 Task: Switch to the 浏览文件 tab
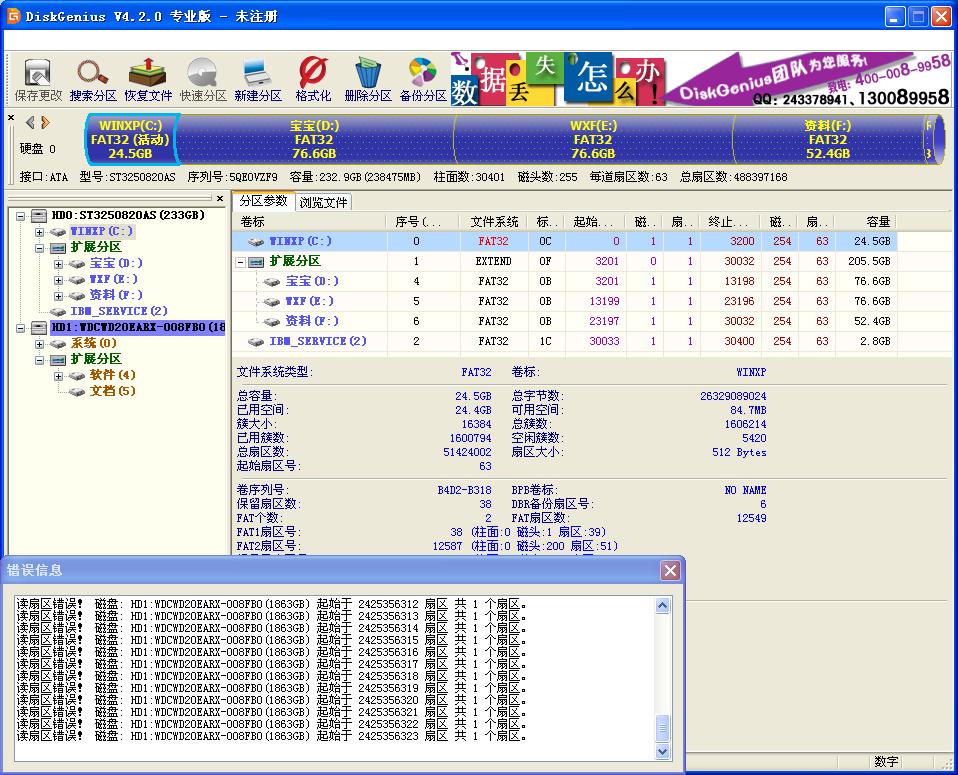[x=323, y=202]
